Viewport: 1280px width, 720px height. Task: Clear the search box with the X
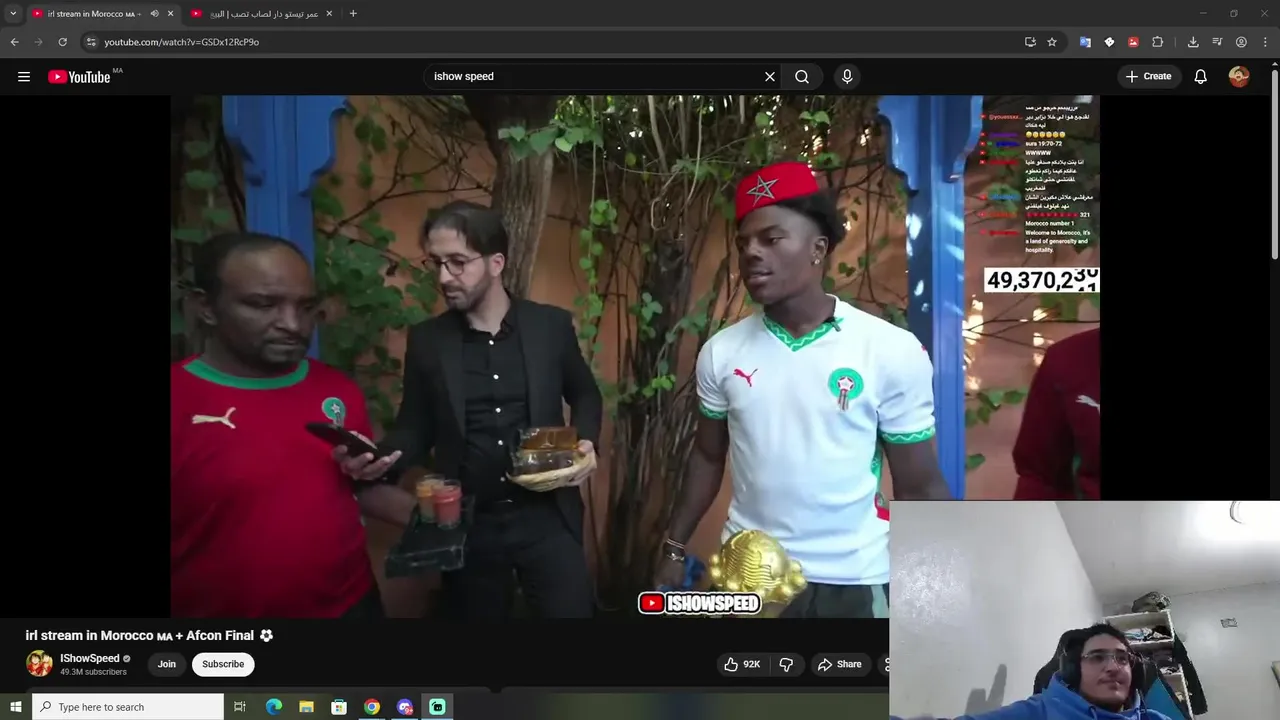770,76
